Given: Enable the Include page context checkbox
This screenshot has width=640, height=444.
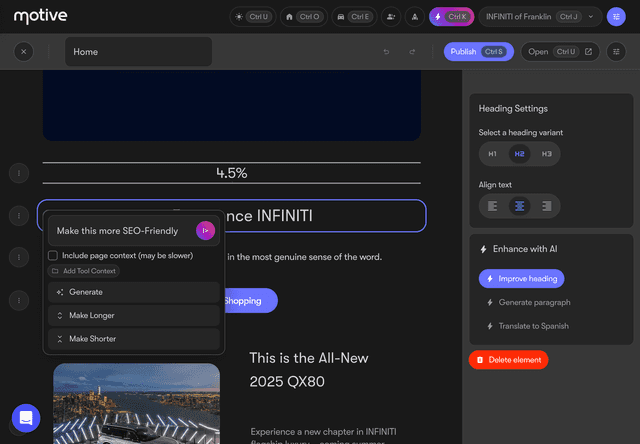Looking at the screenshot, I should coord(53,256).
